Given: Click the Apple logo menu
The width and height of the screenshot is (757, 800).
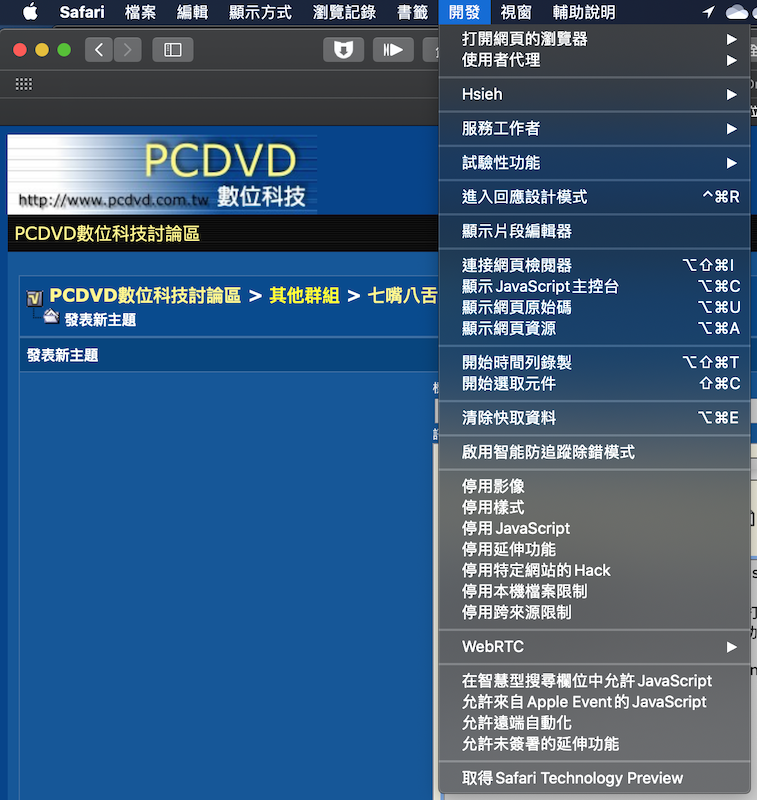Looking at the screenshot, I should (30, 12).
